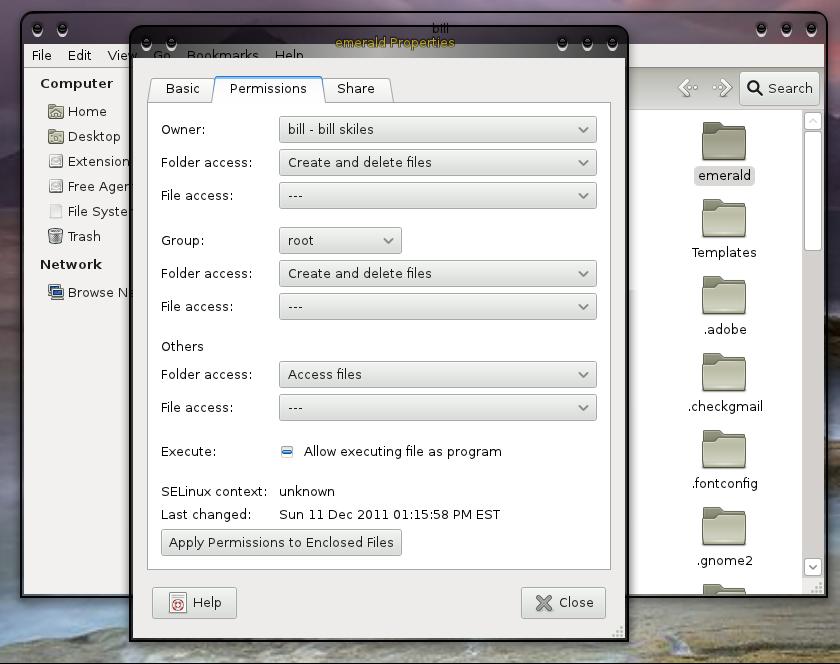Go back with the back arrow icon
This screenshot has height=664, width=840.
click(x=688, y=87)
